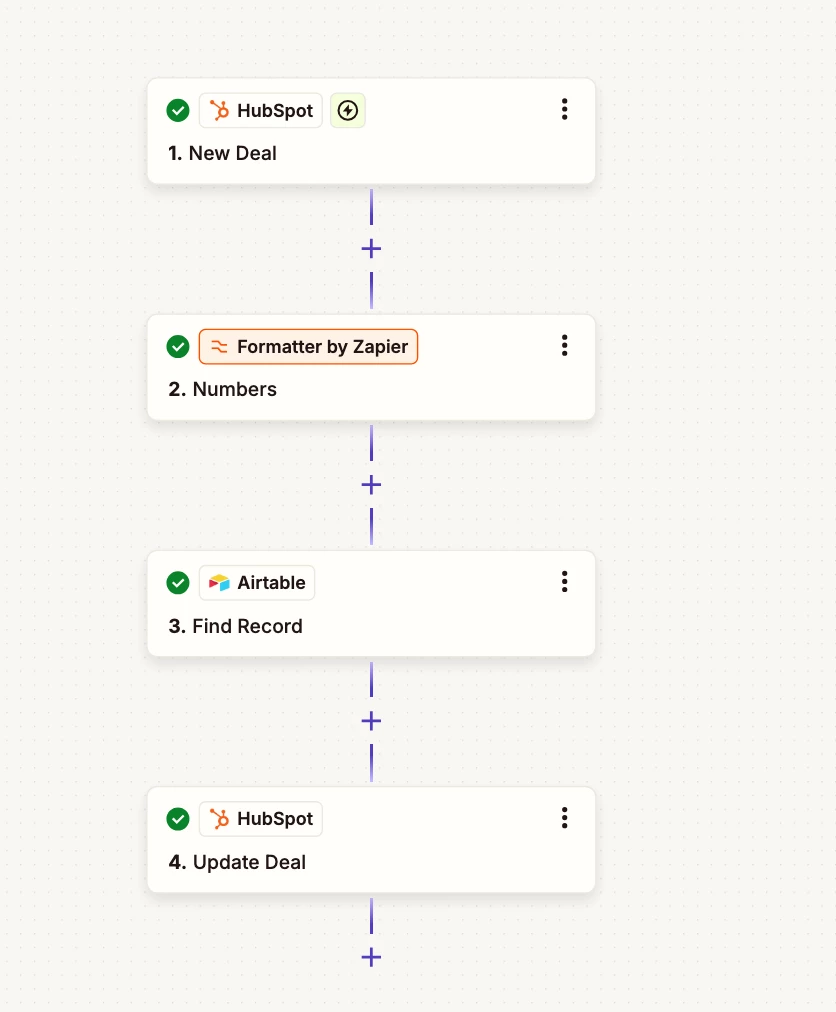The image size is (836, 1012).
Task: Open the three-dot menu for Find Record step
Action: point(565,582)
